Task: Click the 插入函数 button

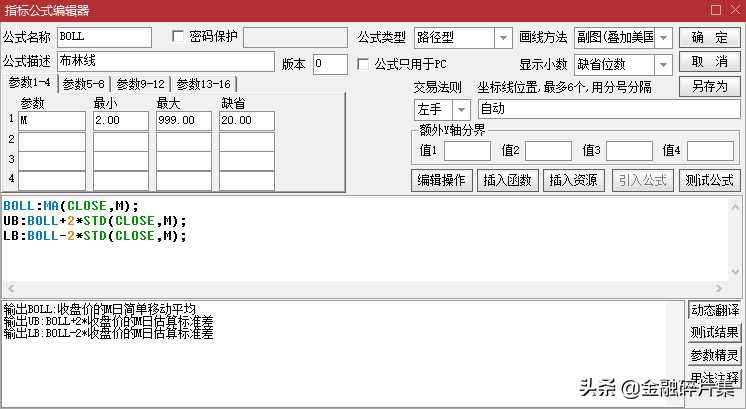Action: [x=508, y=180]
